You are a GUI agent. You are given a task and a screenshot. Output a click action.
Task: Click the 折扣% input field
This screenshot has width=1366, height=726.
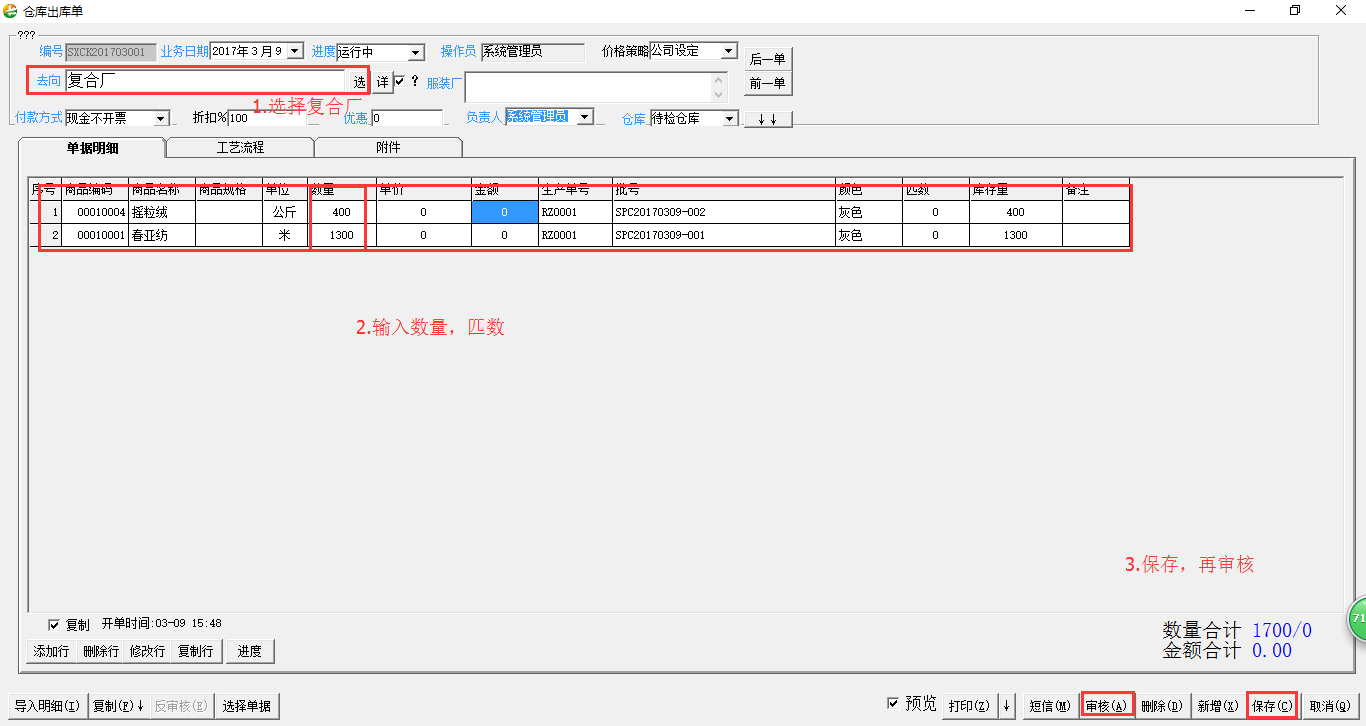coord(267,118)
